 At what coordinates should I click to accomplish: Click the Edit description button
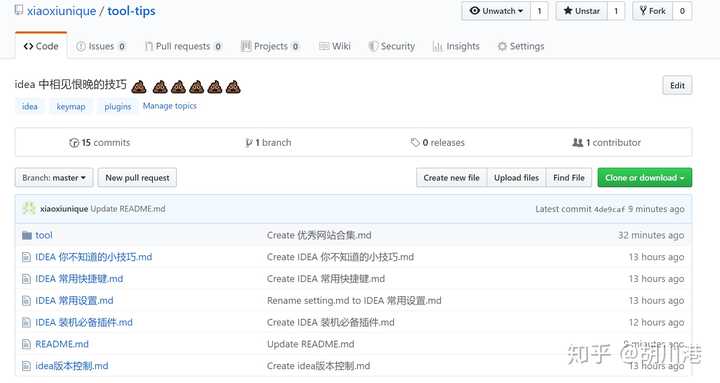coord(677,85)
